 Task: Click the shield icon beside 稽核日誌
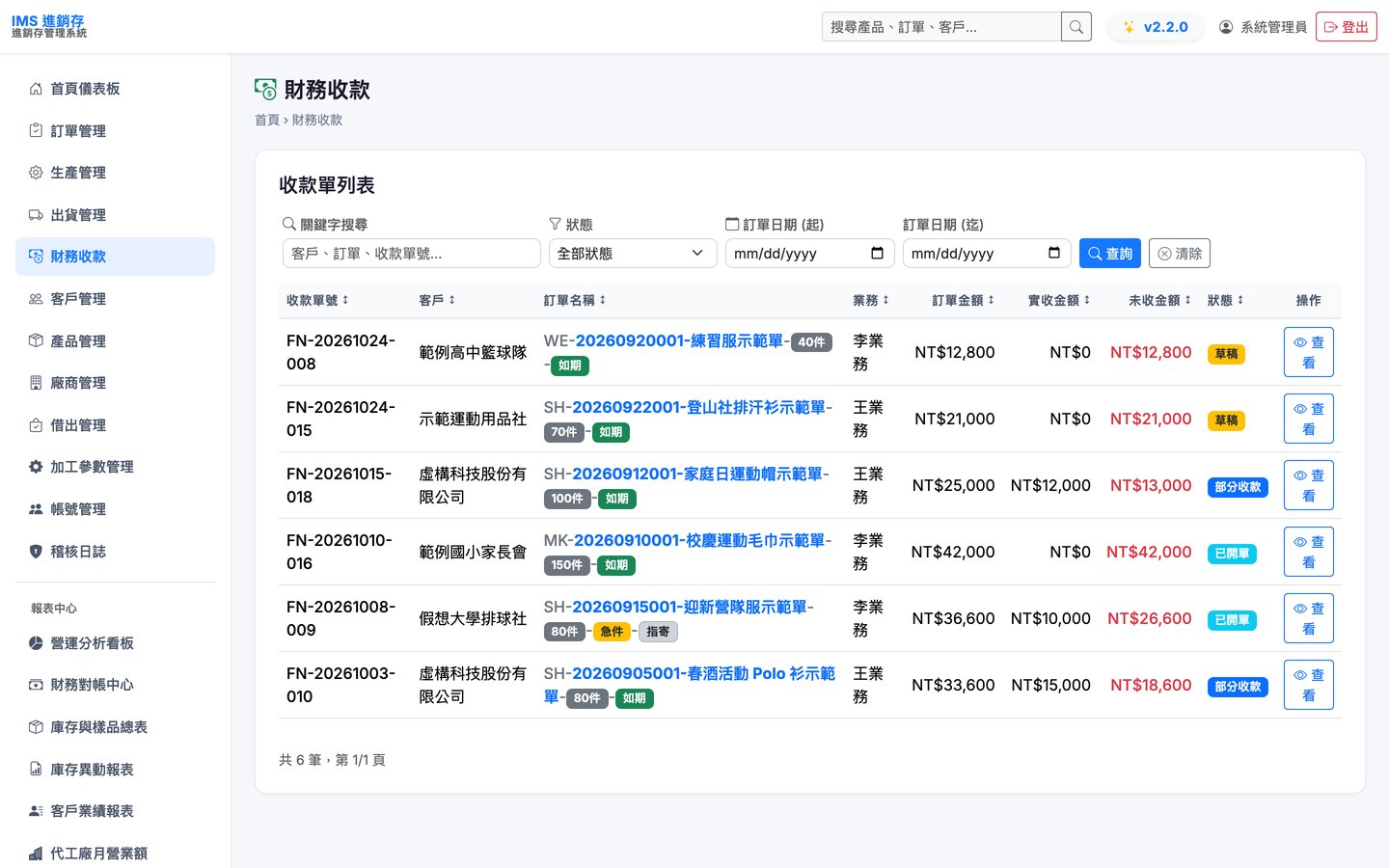(x=36, y=552)
